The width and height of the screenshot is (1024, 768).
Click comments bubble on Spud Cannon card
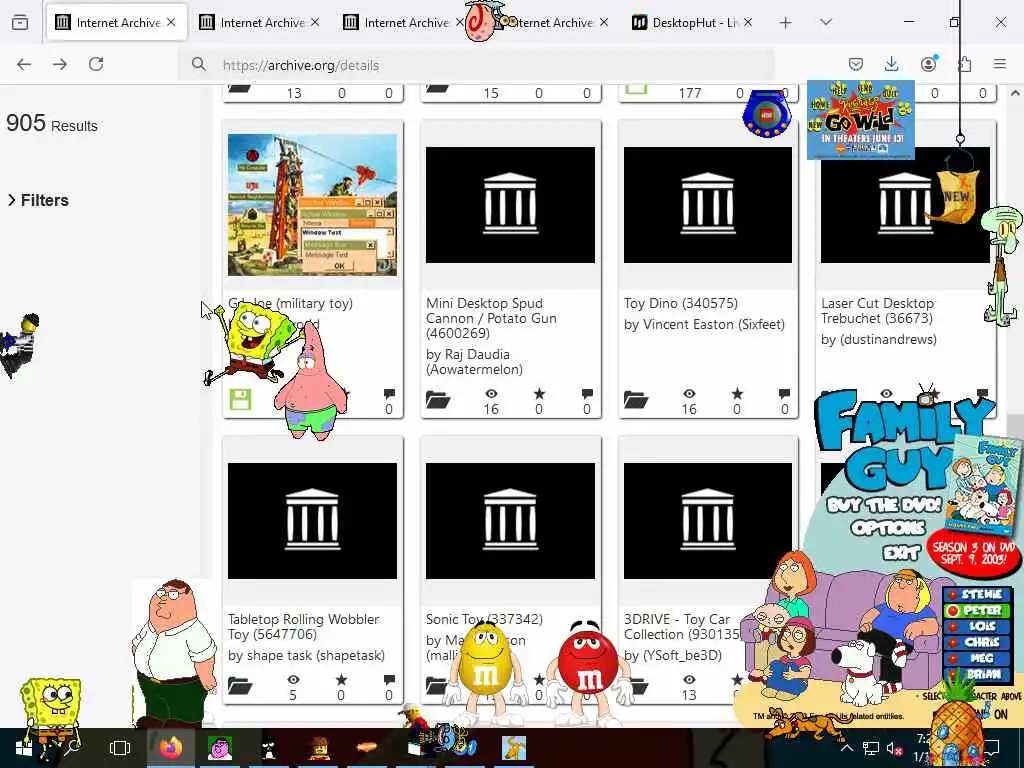pos(587,394)
